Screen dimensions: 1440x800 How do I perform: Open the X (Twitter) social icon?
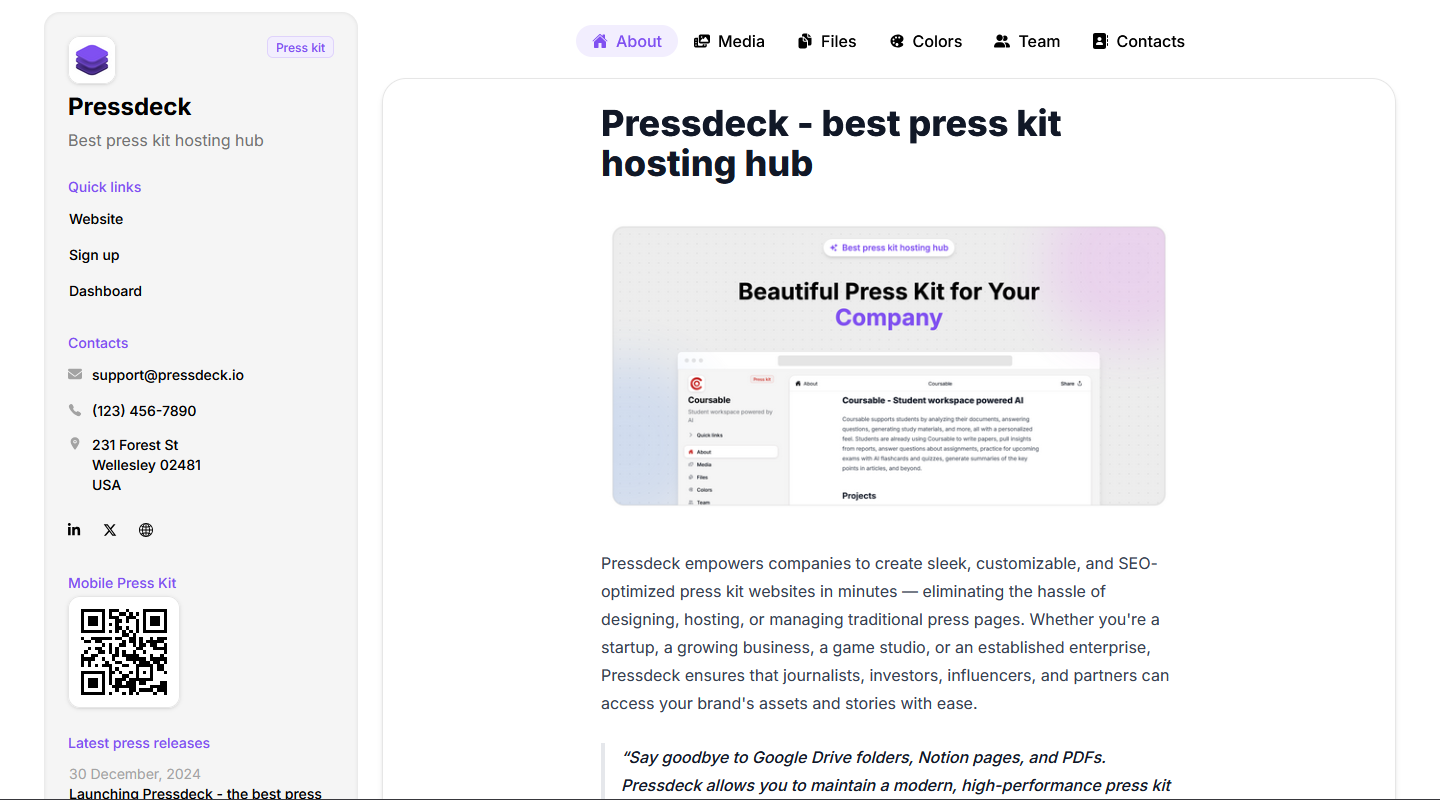pos(110,530)
